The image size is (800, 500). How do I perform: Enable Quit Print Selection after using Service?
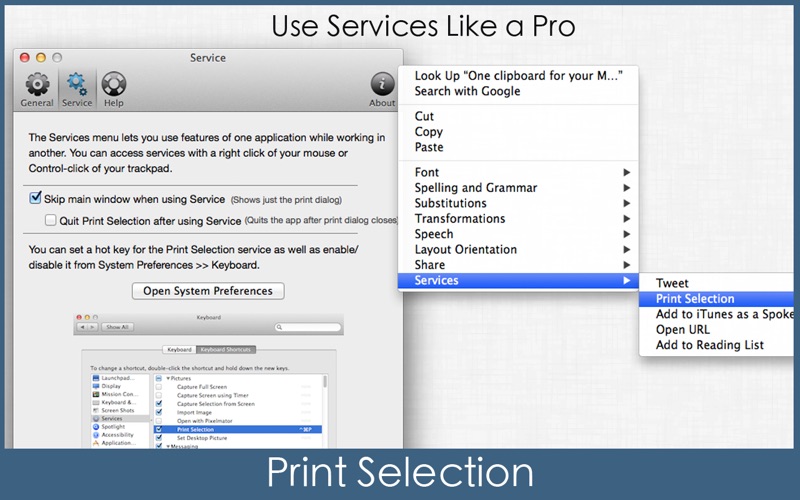click(51, 220)
